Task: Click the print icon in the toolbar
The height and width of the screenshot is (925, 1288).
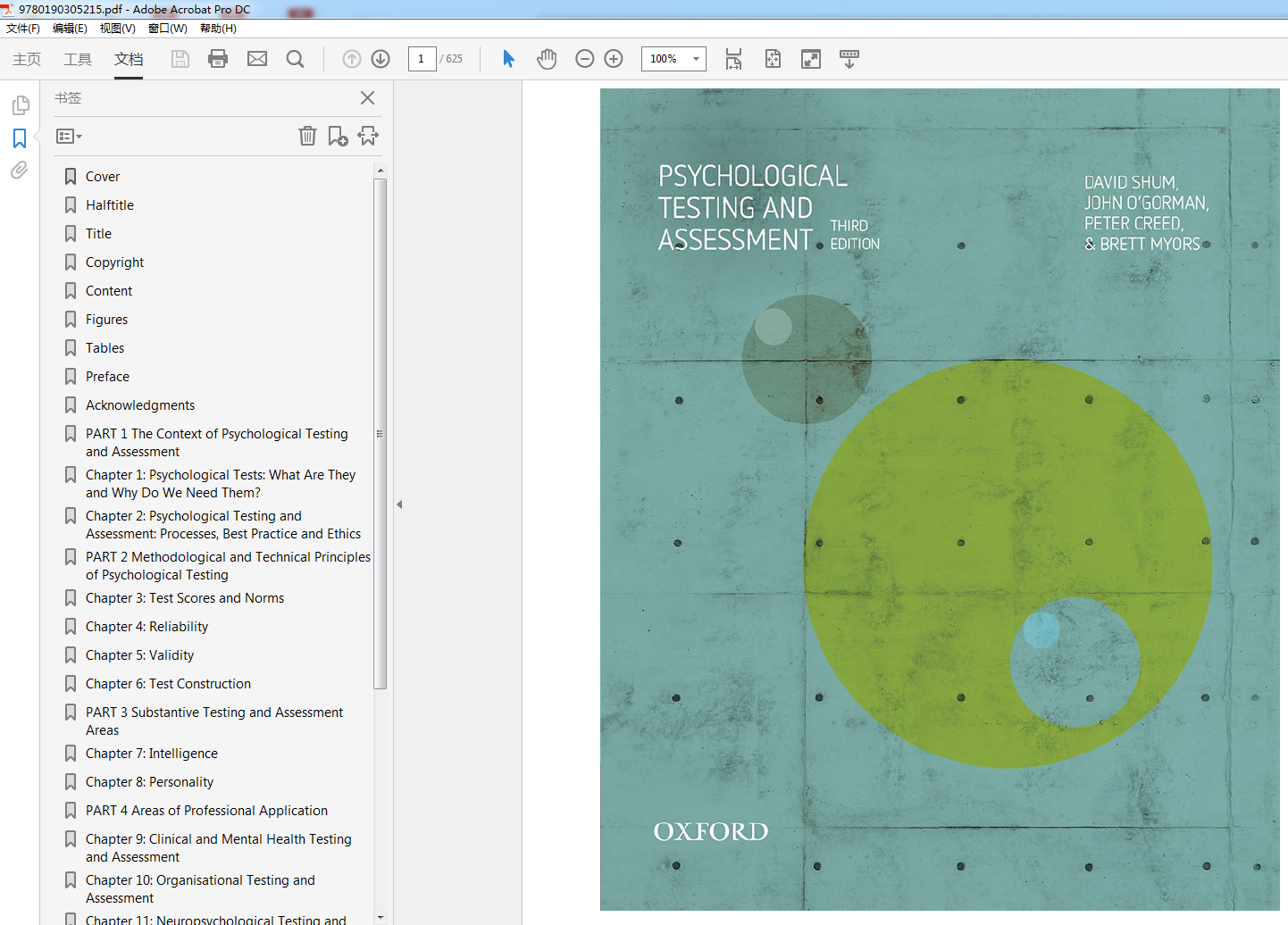Action: (218, 59)
